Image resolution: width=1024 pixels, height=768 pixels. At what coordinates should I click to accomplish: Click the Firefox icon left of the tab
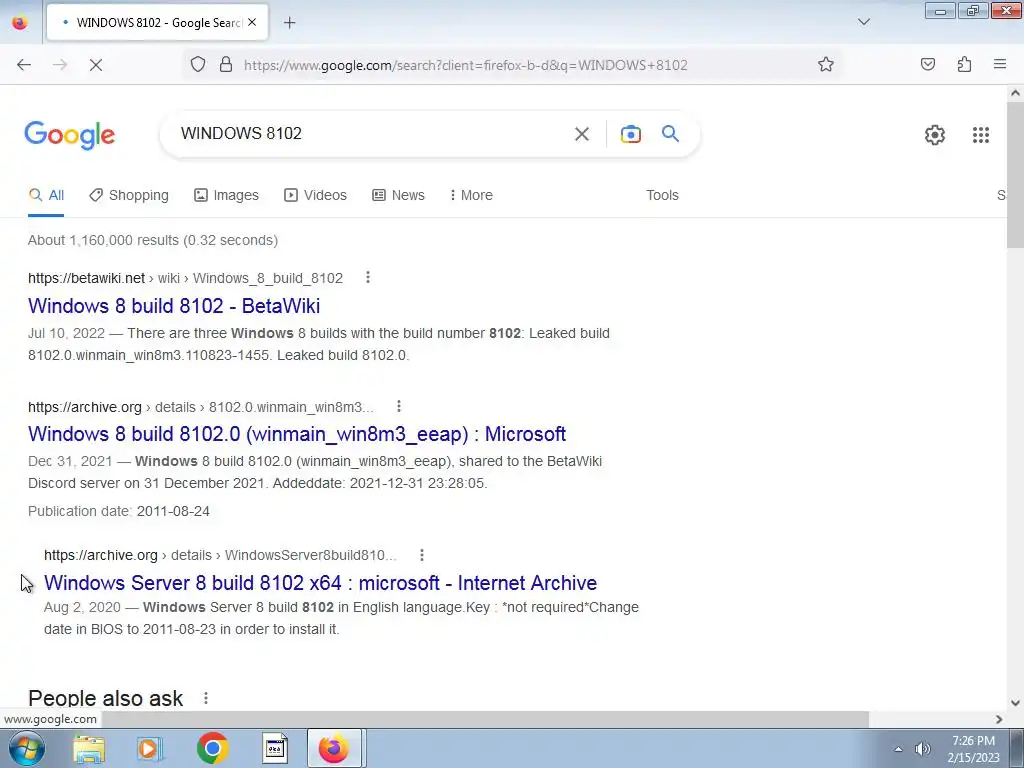pyautogui.click(x=20, y=22)
